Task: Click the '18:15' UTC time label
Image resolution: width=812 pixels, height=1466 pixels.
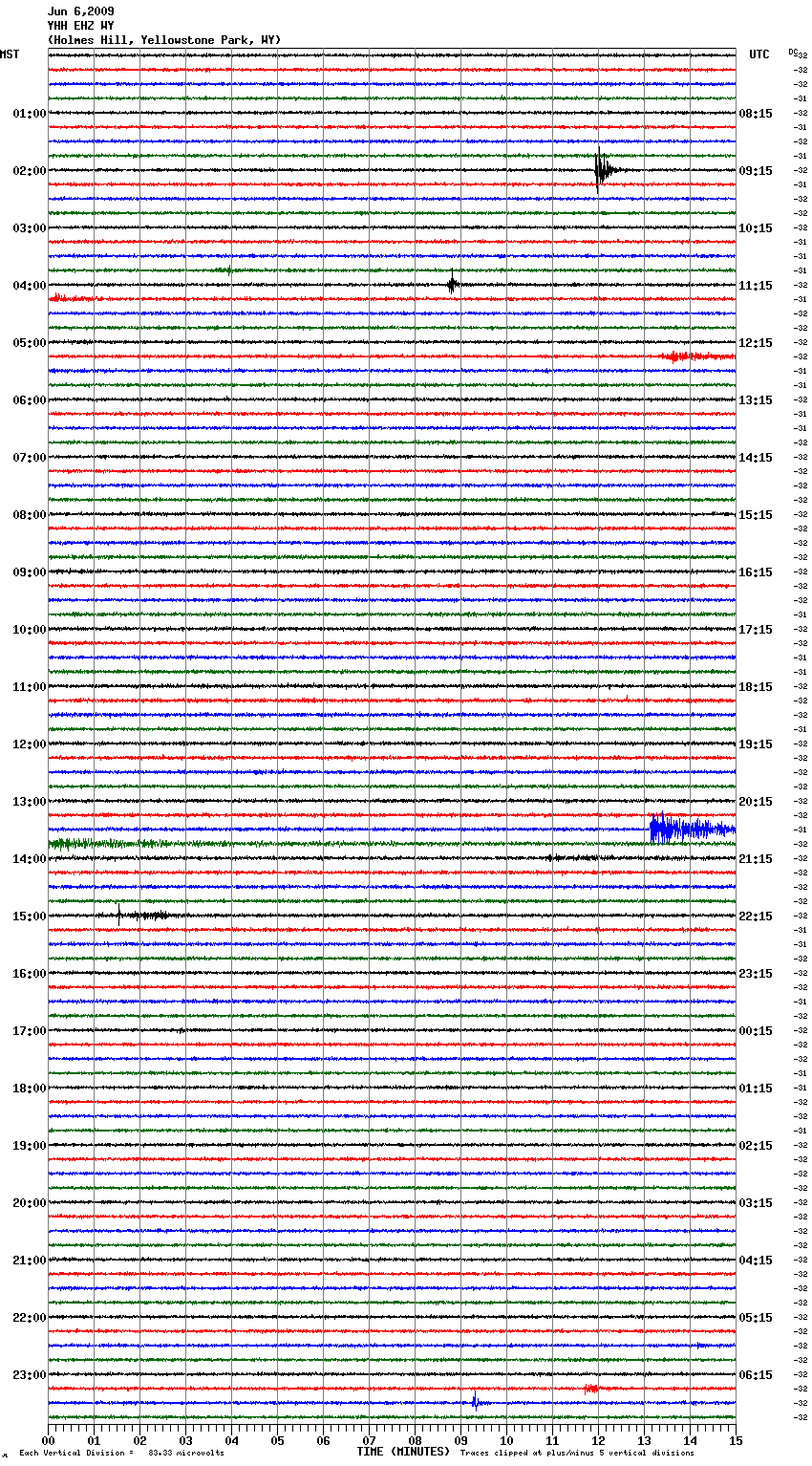Action: click(756, 687)
